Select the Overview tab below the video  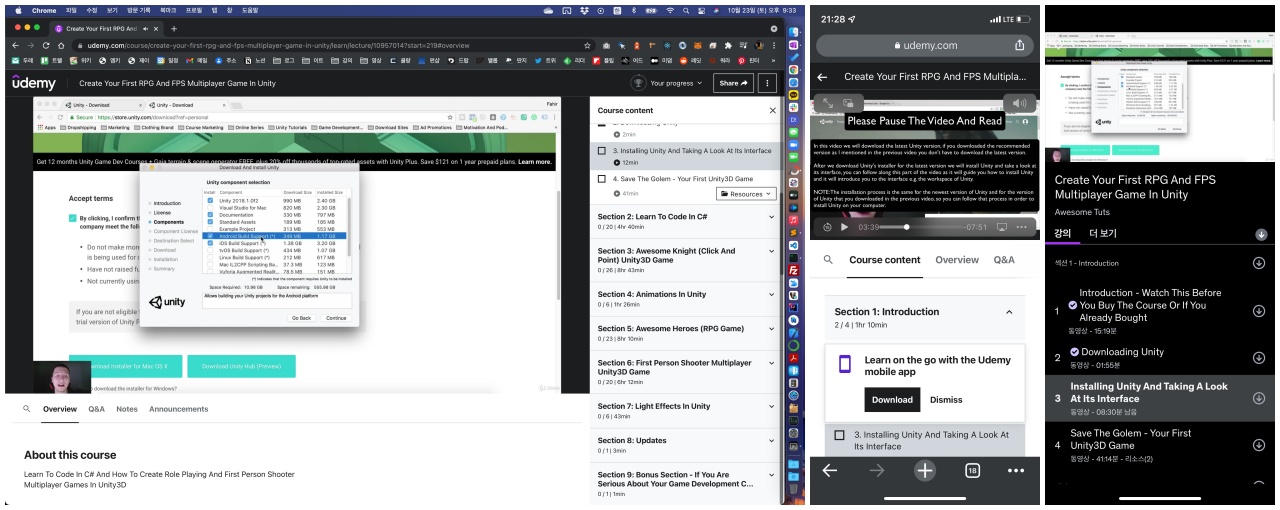coord(60,409)
